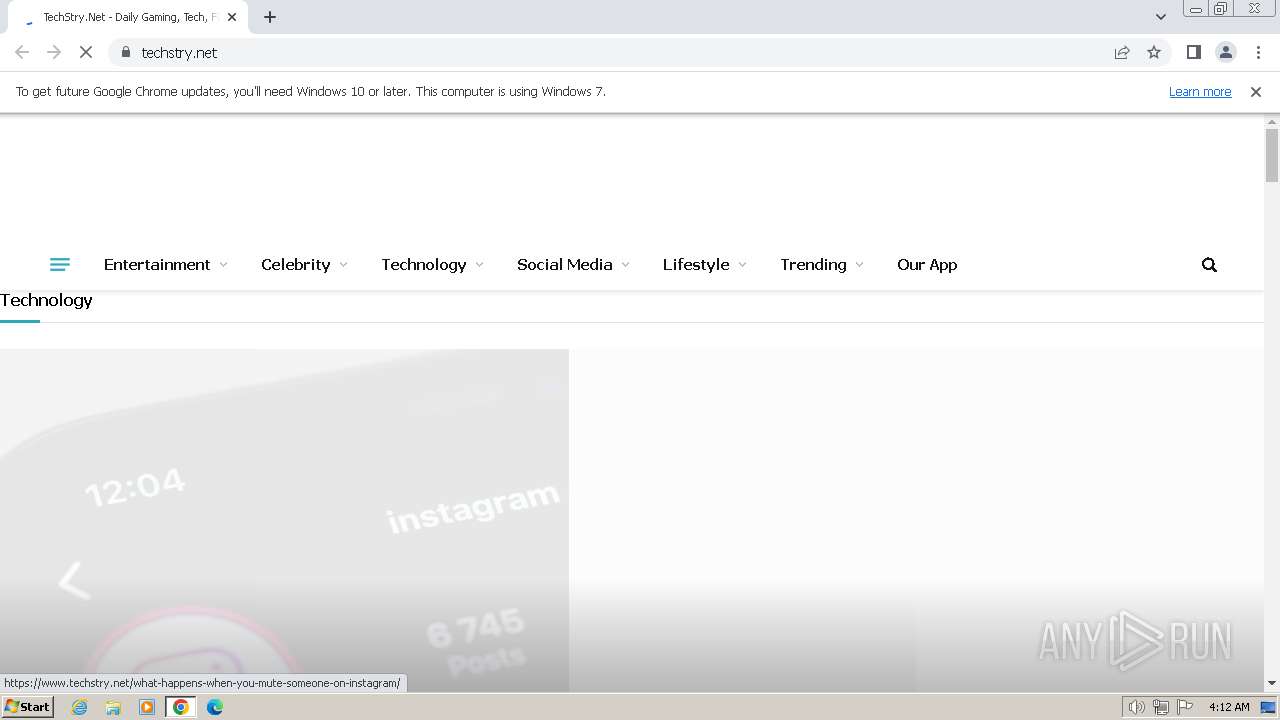1280x720 pixels.
Task: Bookmark this tab with star
Action: [1154, 52]
